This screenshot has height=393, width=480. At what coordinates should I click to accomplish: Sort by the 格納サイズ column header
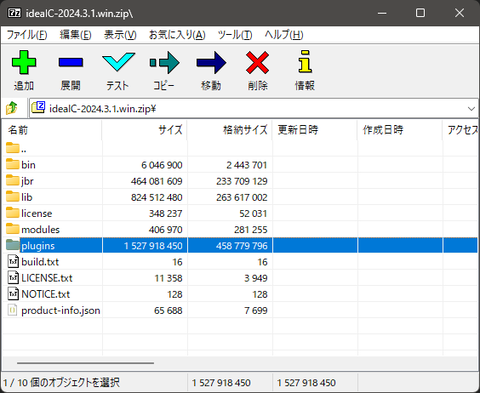click(x=230, y=130)
